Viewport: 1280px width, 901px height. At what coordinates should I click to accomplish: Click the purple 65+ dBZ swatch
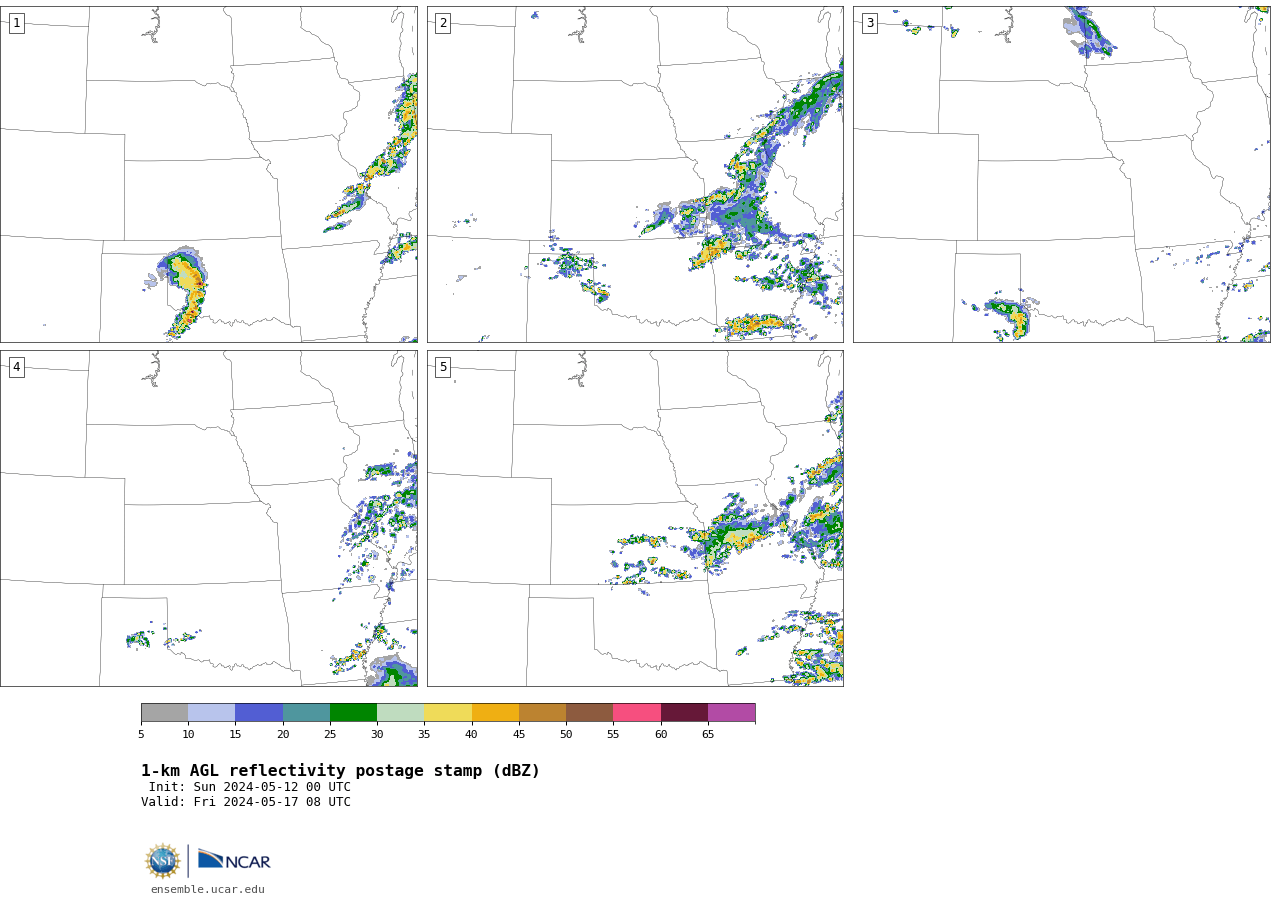731,712
